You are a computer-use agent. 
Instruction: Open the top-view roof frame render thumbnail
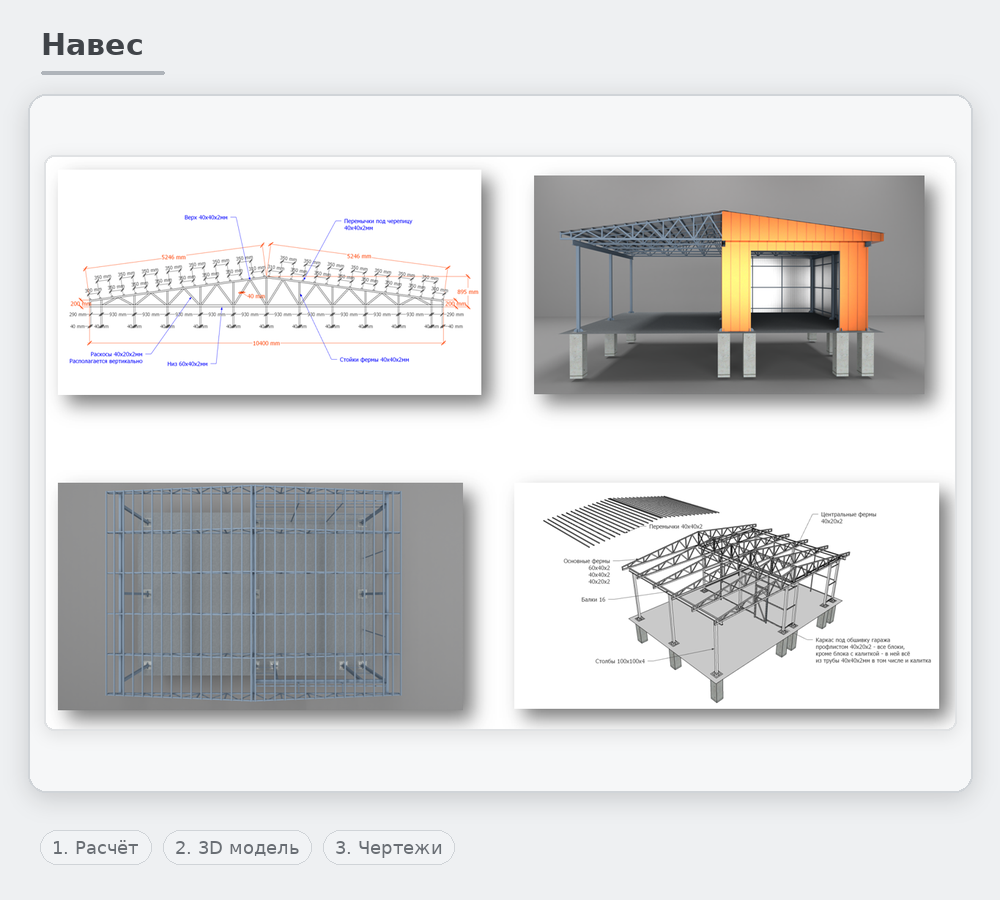[x=260, y=596]
